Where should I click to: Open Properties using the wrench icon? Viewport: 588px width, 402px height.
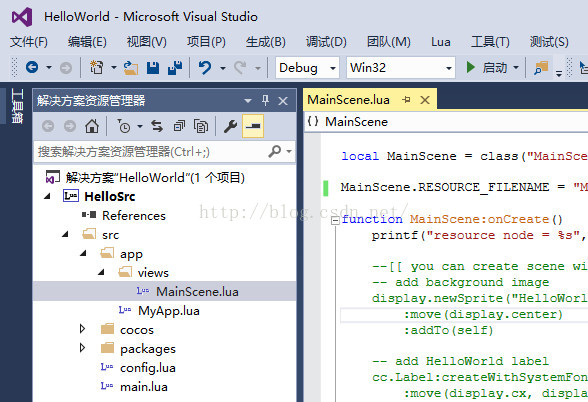click(x=231, y=126)
